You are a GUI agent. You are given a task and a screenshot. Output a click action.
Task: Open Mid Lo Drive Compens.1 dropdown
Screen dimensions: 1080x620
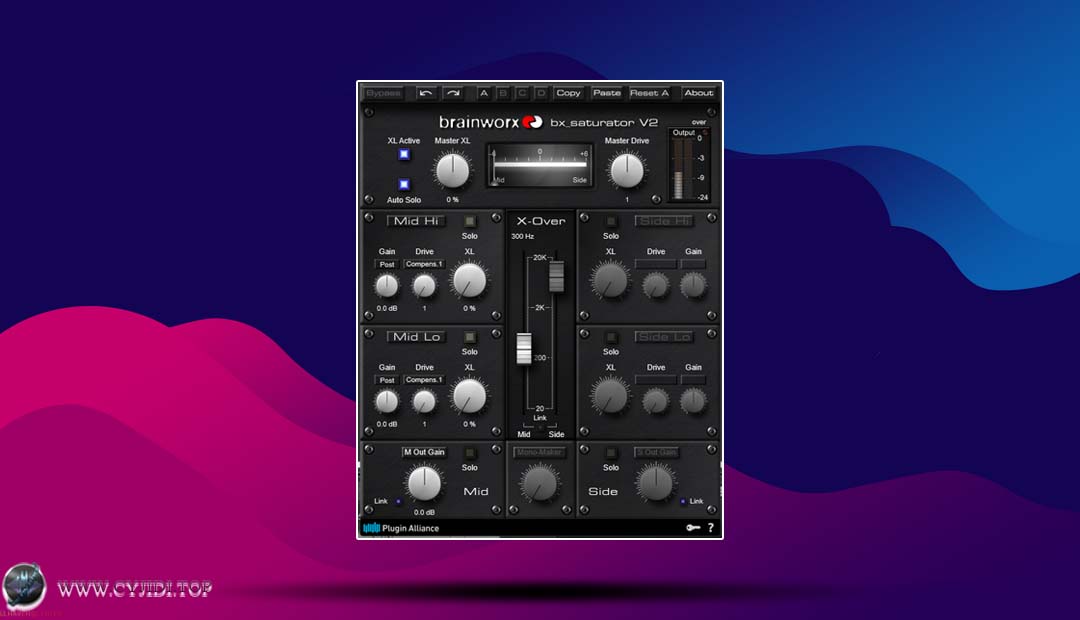click(x=424, y=380)
